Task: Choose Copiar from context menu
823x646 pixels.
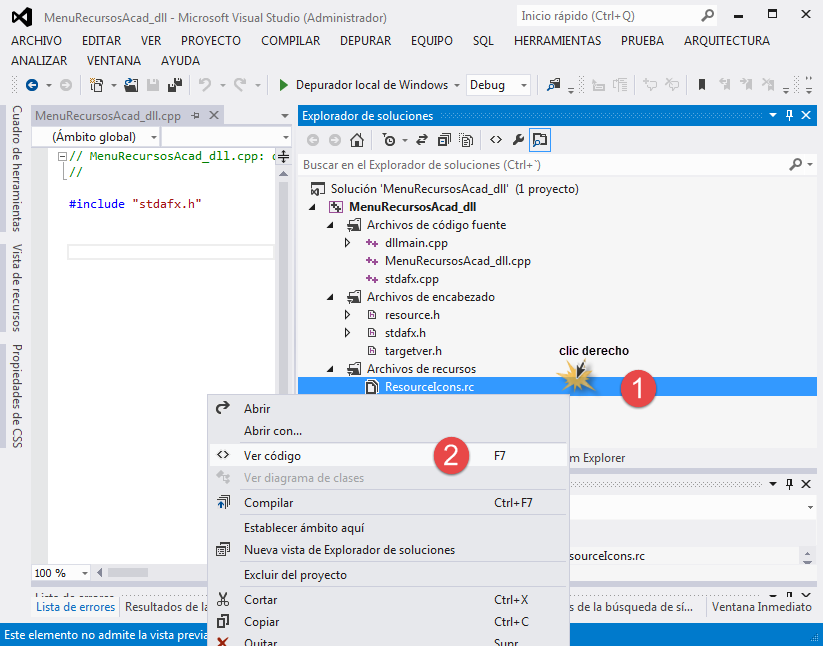Action: tap(388, 622)
